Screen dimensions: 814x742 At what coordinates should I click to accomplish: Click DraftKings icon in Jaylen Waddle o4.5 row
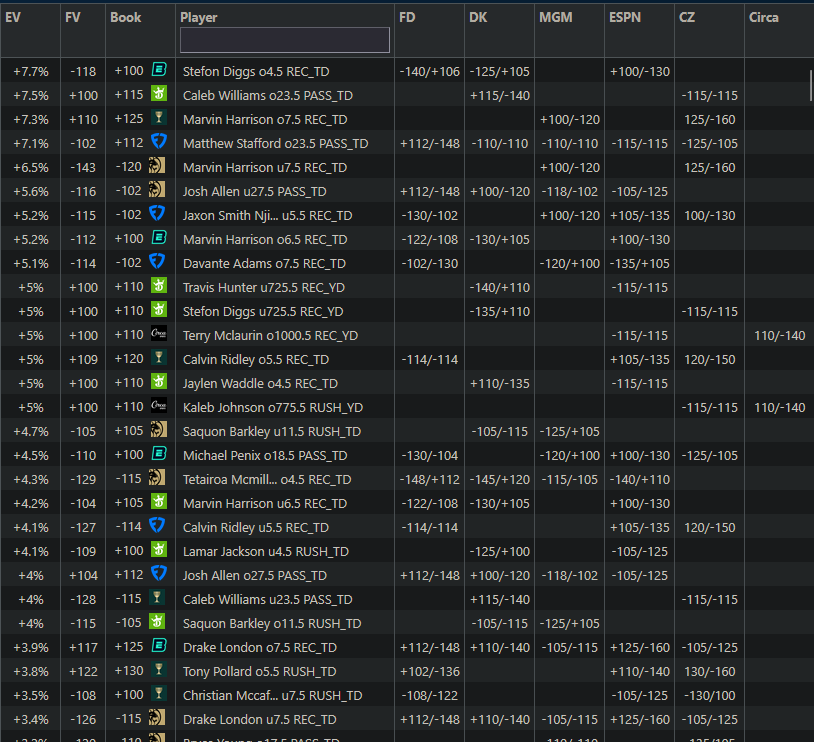(x=159, y=382)
